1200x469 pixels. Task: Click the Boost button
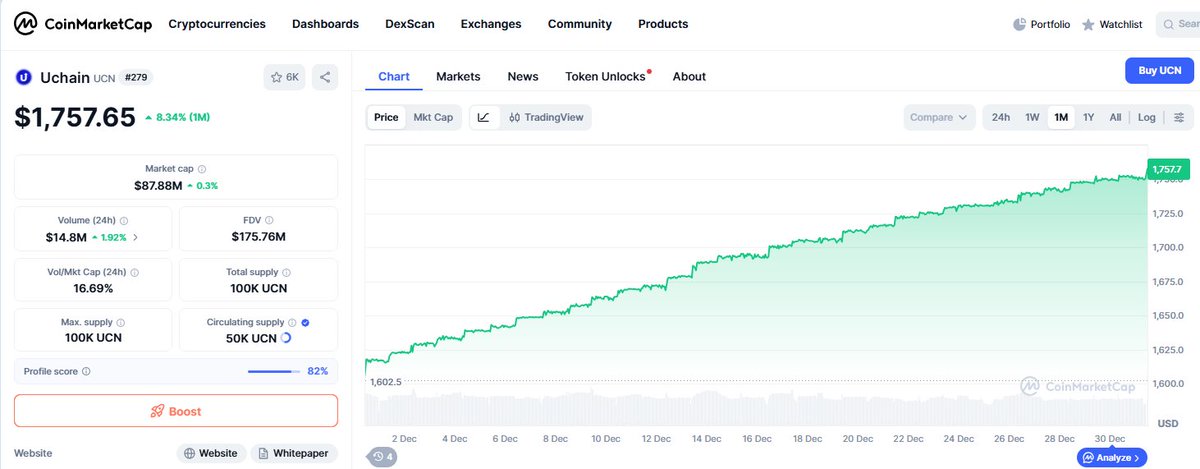coord(176,411)
